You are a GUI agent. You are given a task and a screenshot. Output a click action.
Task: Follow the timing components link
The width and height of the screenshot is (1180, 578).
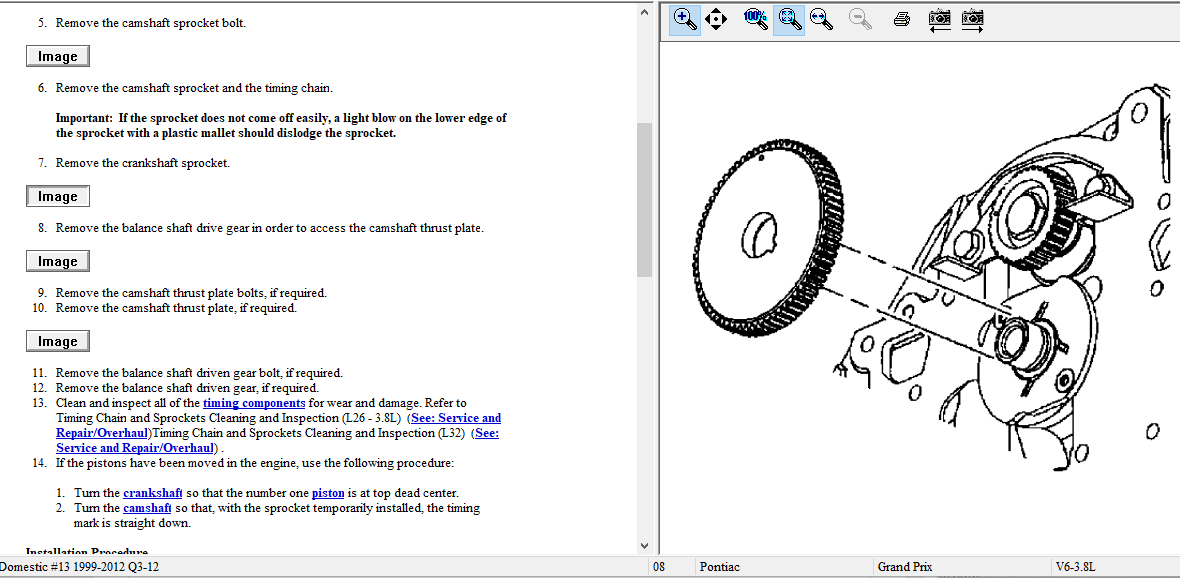click(x=254, y=403)
